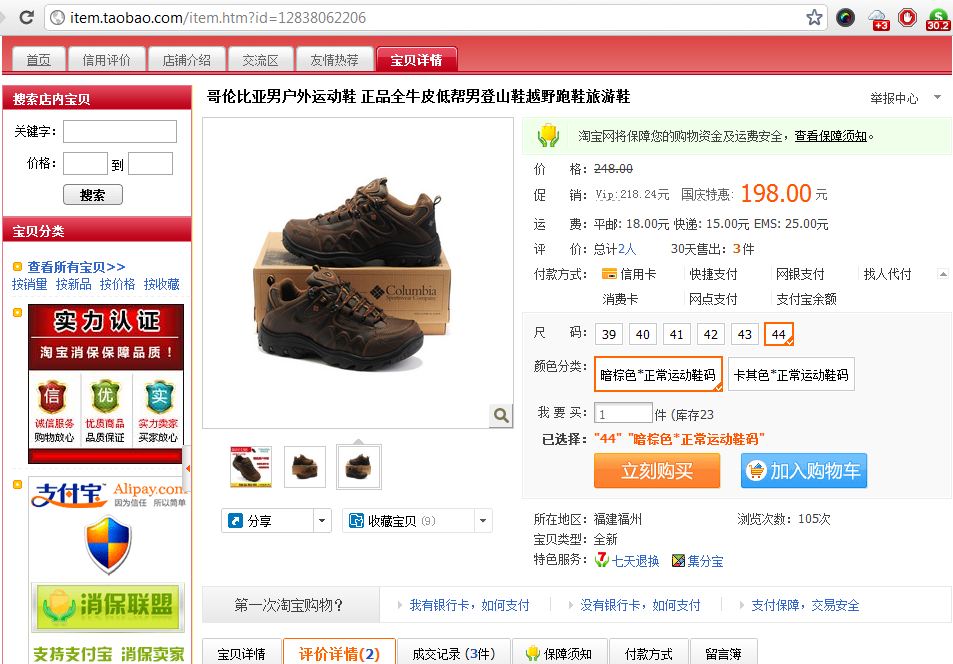The width and height of the screenshot is (953, 664).
Task: Click the small collapse arrow beside payment methods
Action: tap(943, 274)
